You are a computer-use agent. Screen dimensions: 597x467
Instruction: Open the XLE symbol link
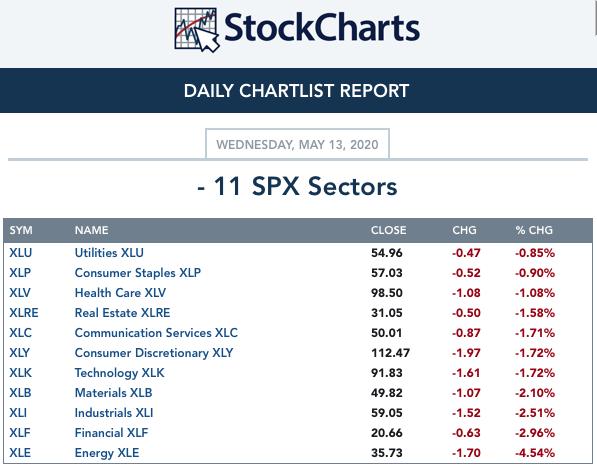pyautogui.click(x=20, y=453)
